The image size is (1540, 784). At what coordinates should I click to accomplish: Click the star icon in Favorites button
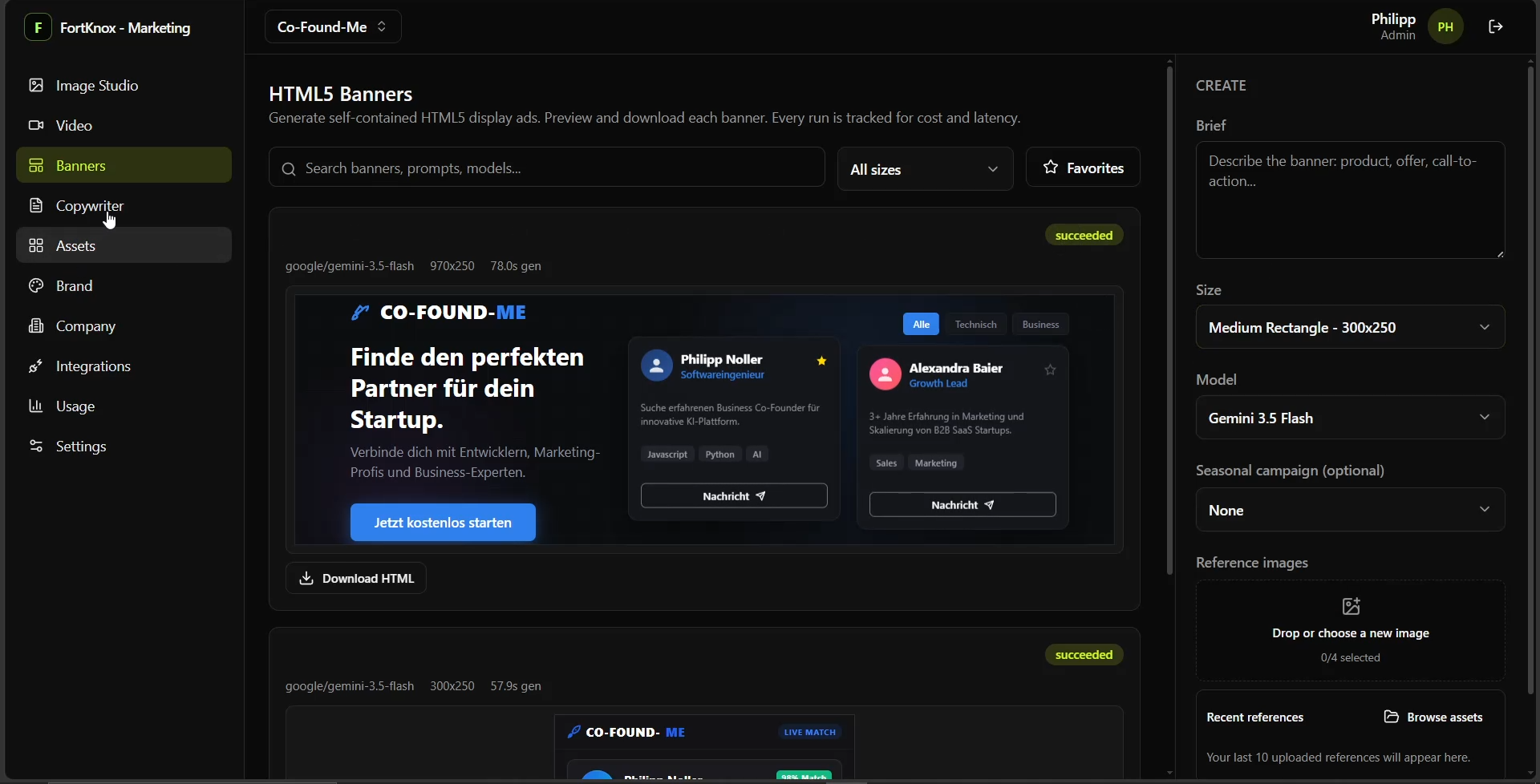[1051, 168]
